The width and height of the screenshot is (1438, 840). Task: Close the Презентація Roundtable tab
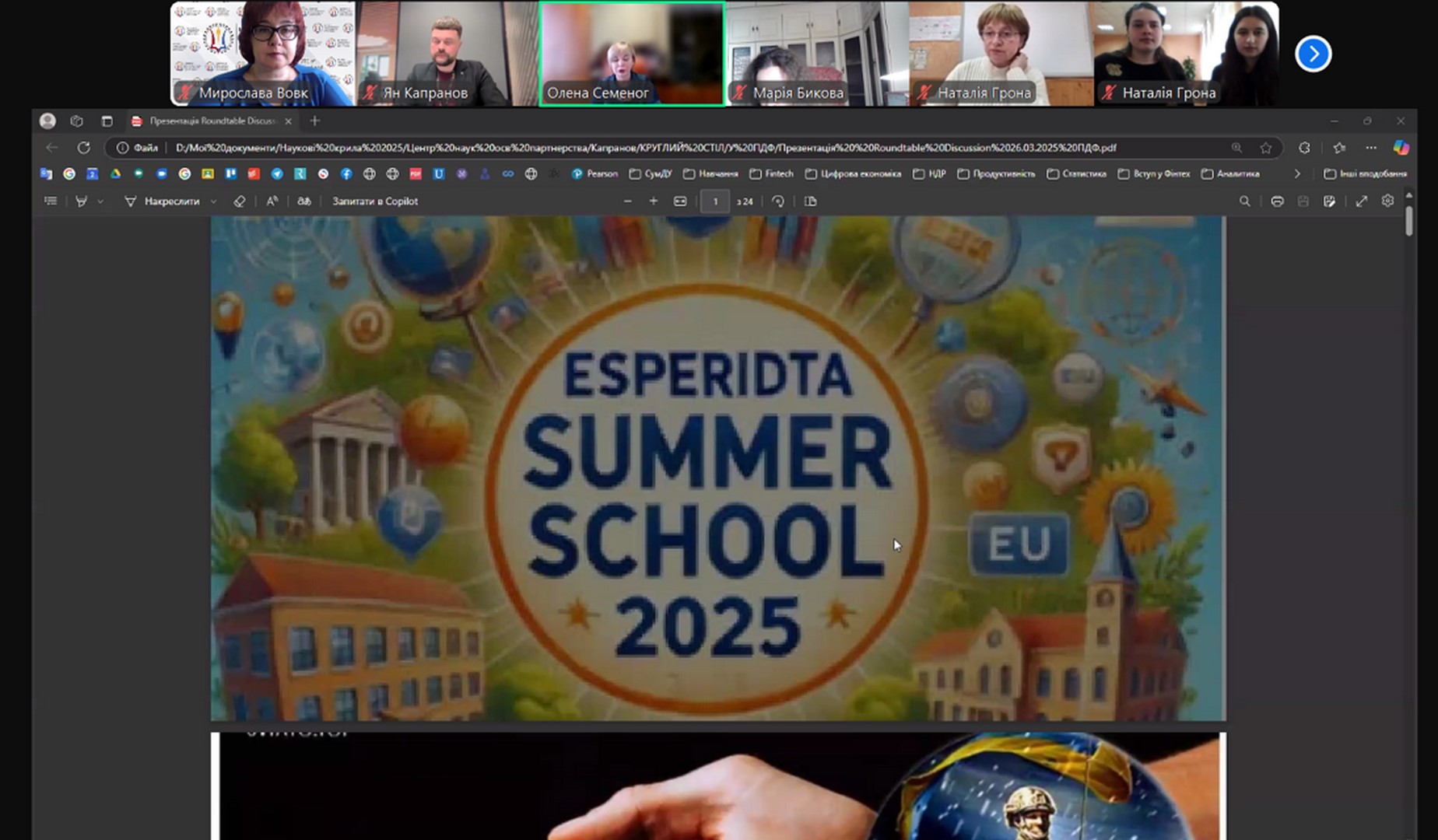tap(289, 121)
